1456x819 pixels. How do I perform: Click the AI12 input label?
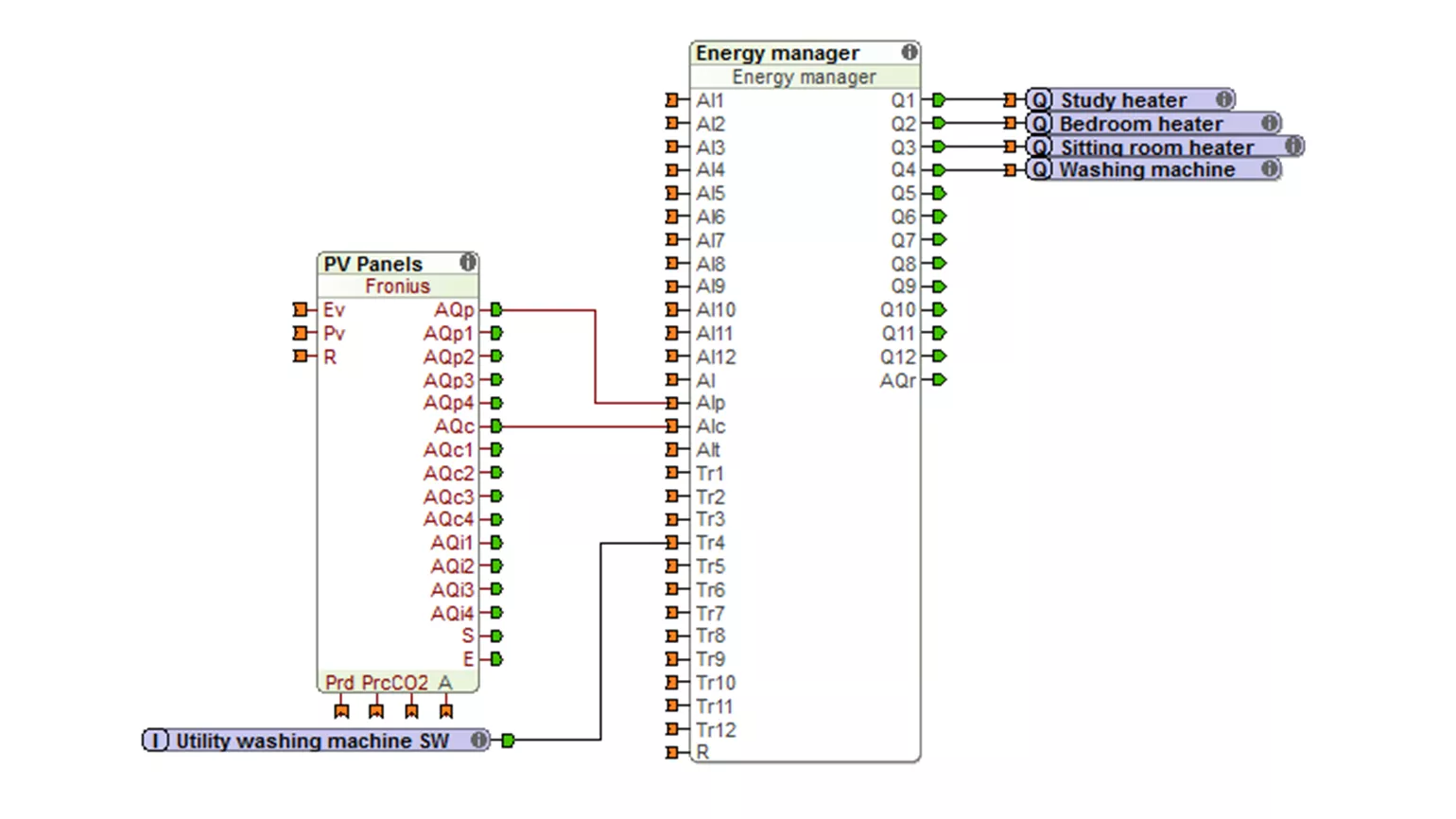pyautogui.click(x=716, y=357)
